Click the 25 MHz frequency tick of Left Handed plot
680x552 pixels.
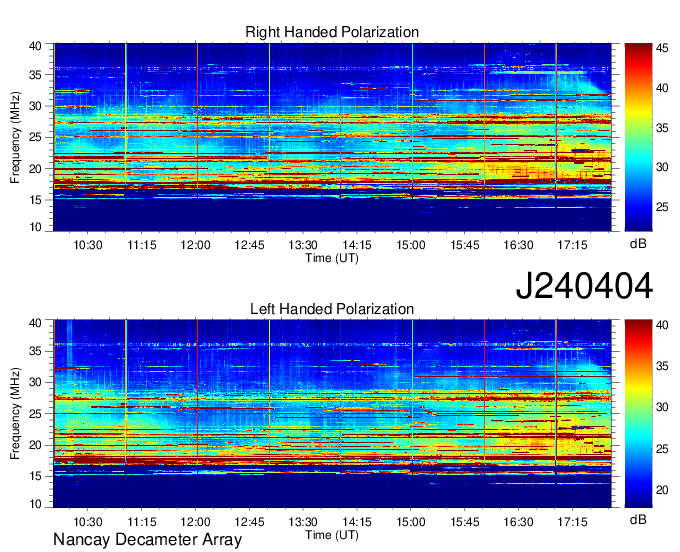(35, 414)
